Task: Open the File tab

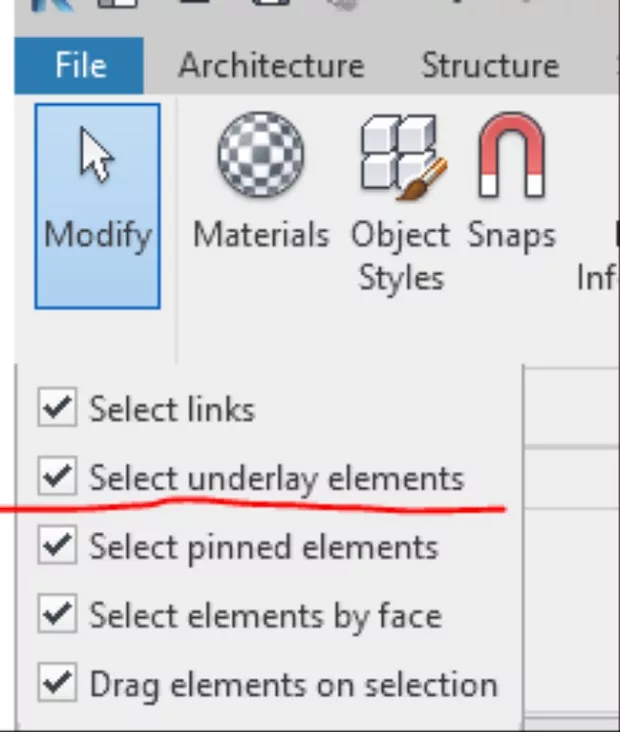Action: pyautogui.click(x=80, y=66)
